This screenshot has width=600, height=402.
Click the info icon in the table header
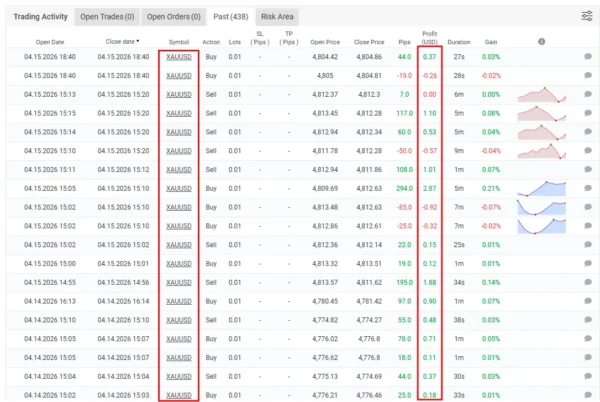point(541,41)
